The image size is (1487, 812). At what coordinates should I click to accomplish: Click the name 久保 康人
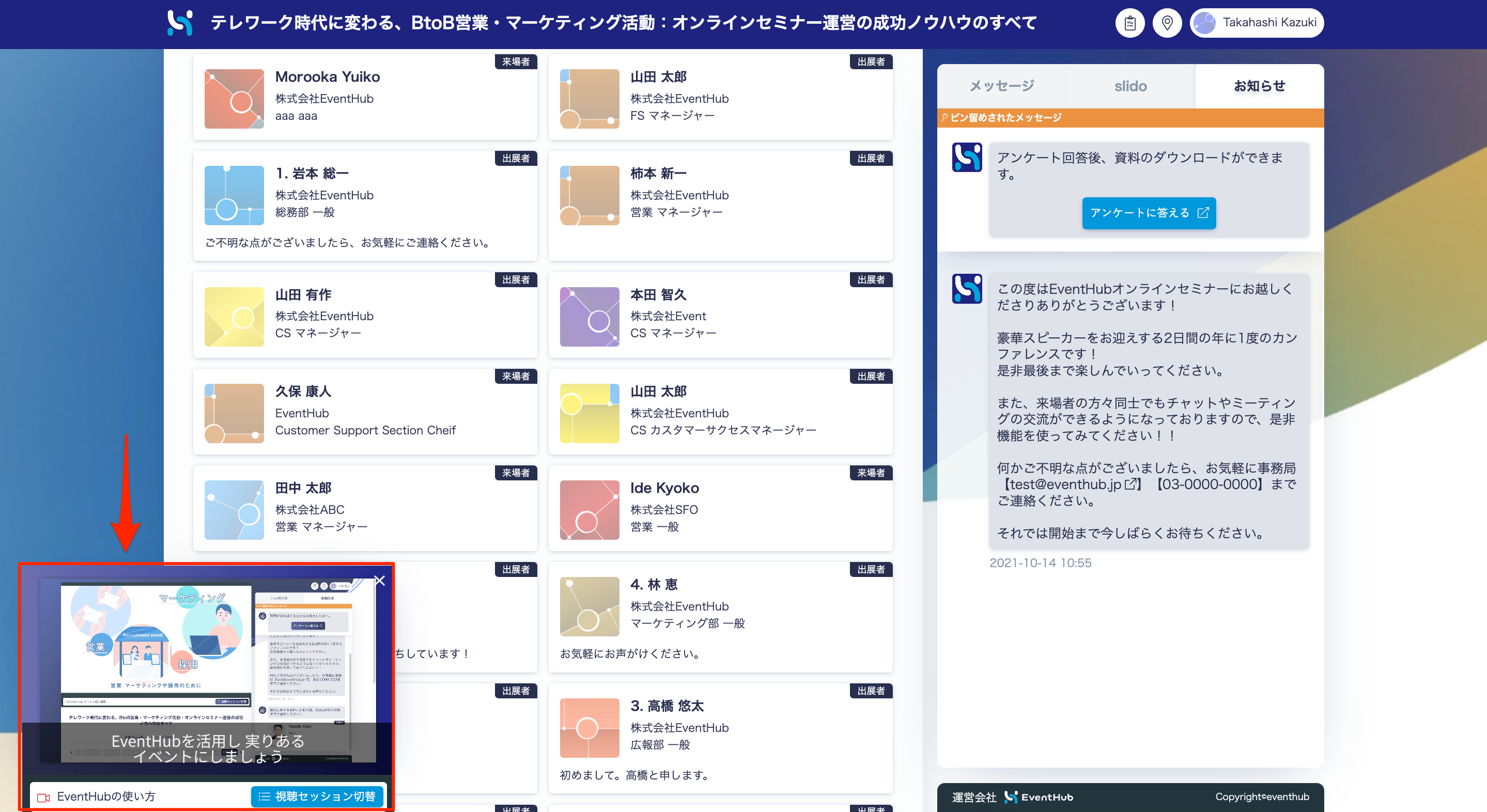tap(303, 392)
